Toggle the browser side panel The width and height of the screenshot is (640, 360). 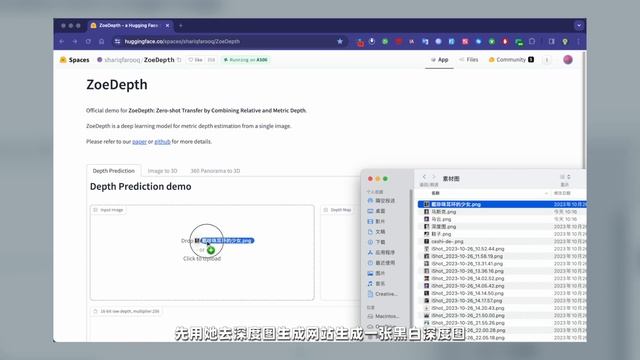tap(551, 41)
